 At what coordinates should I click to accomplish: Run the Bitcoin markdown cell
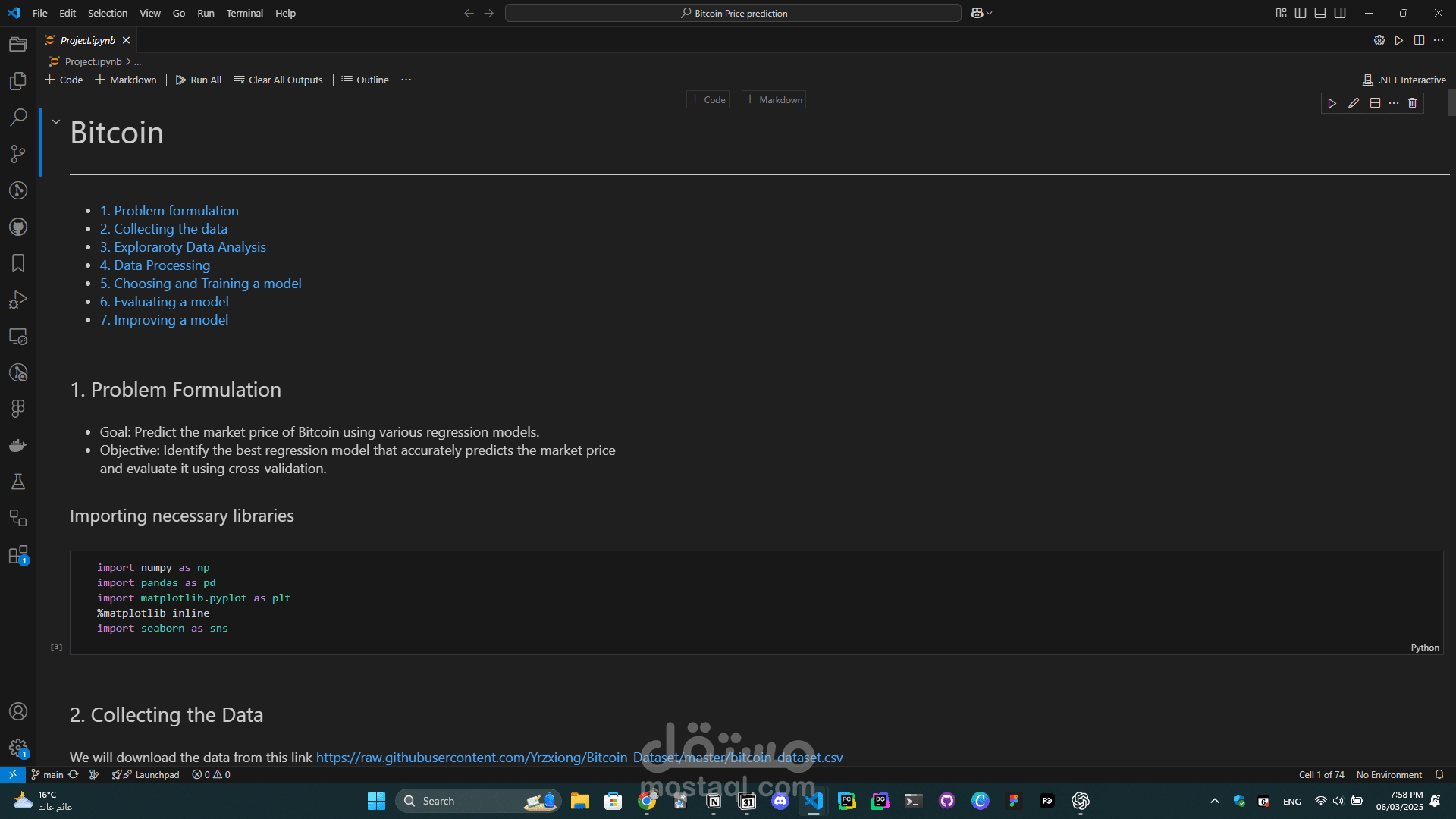1332,103
